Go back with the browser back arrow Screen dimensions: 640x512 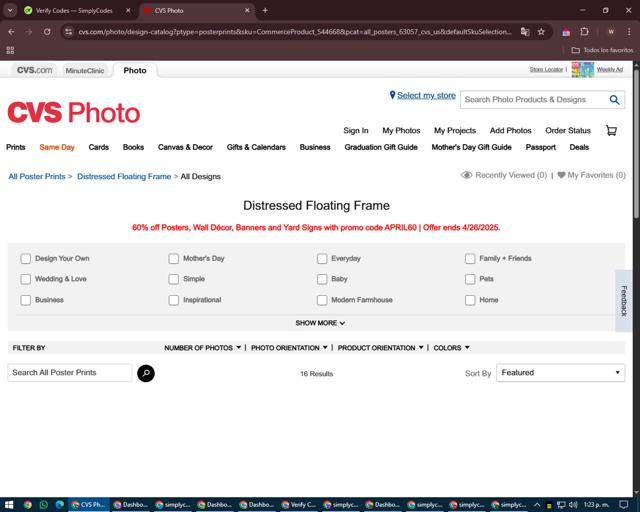(x=11, y=32)
